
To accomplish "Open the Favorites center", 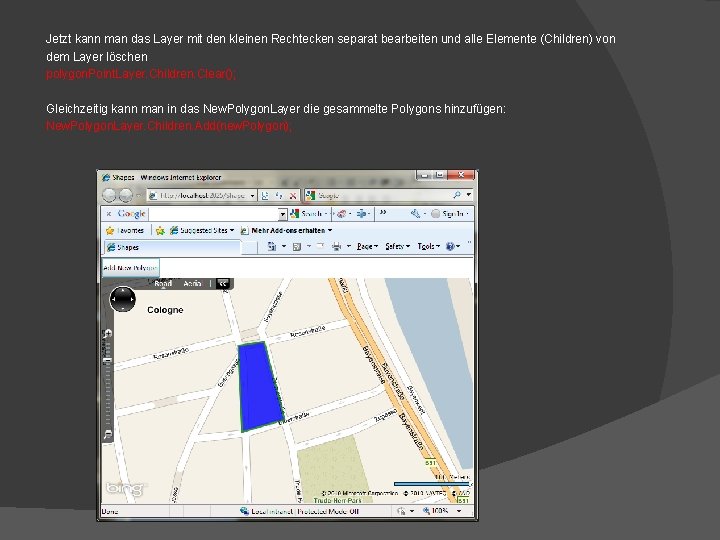I will click(x=125, y=231).
